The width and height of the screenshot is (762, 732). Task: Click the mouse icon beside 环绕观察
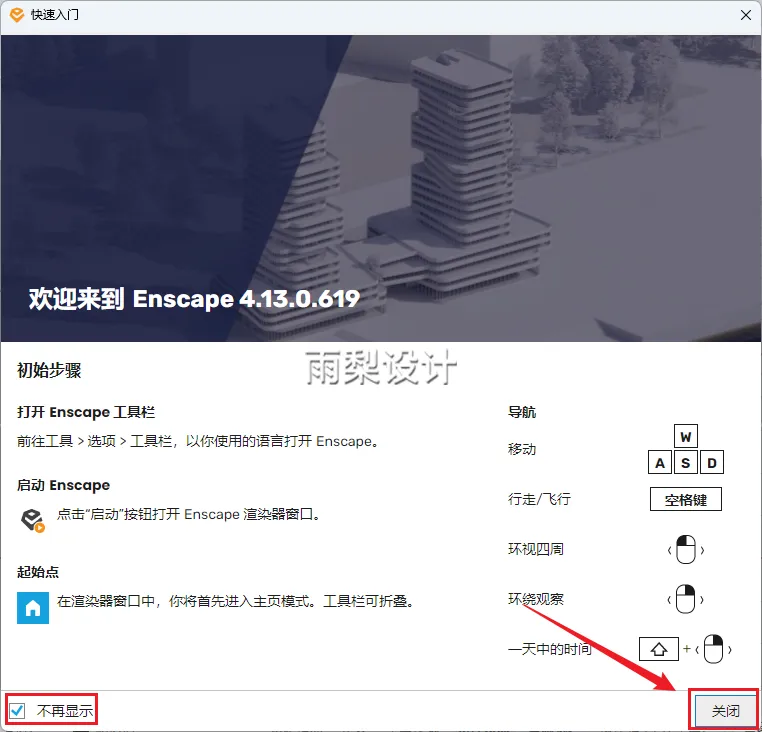click(686, 599)
